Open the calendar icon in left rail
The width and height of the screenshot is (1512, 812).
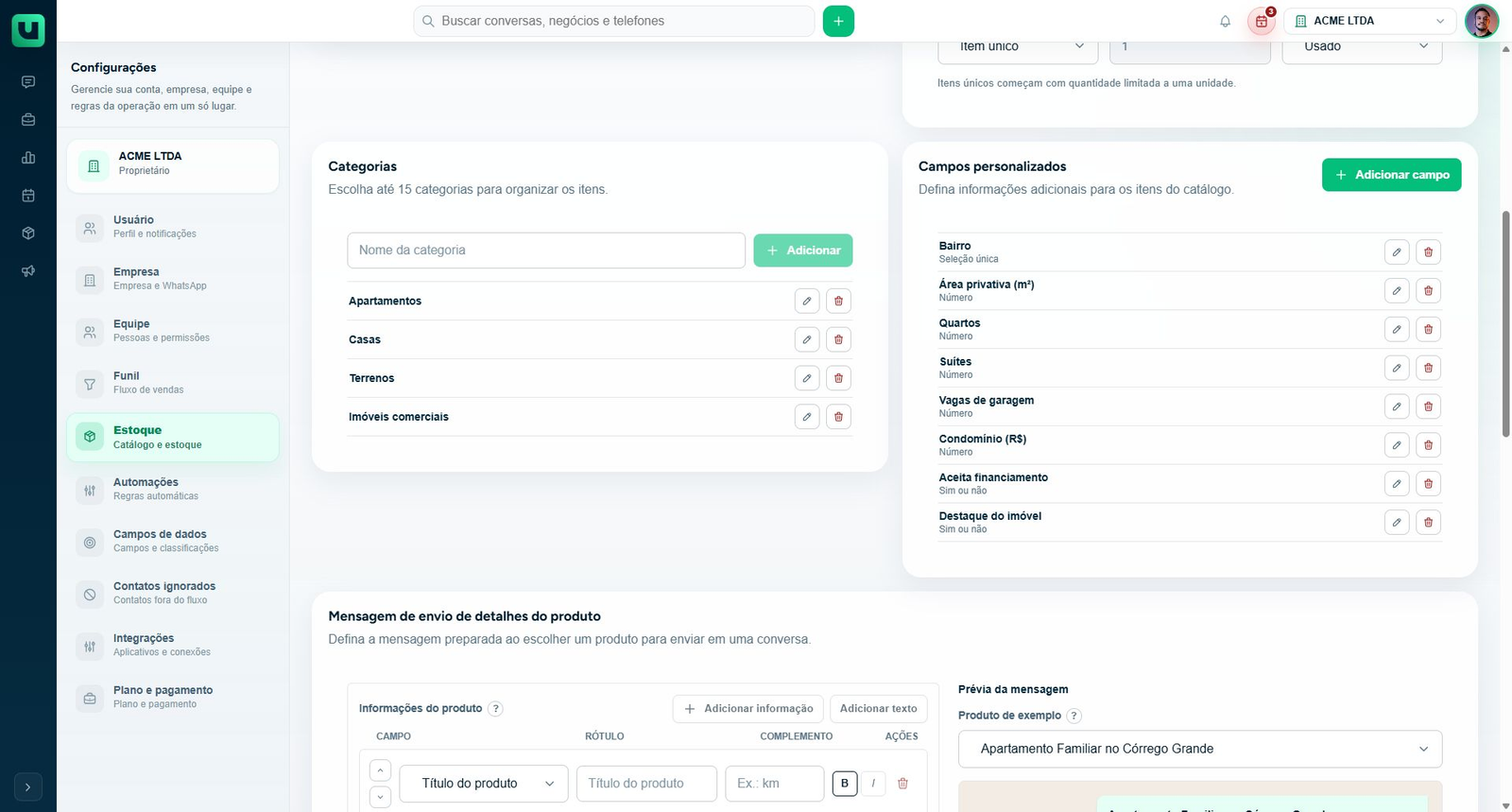pyautogui.click(x=28, y=196)
